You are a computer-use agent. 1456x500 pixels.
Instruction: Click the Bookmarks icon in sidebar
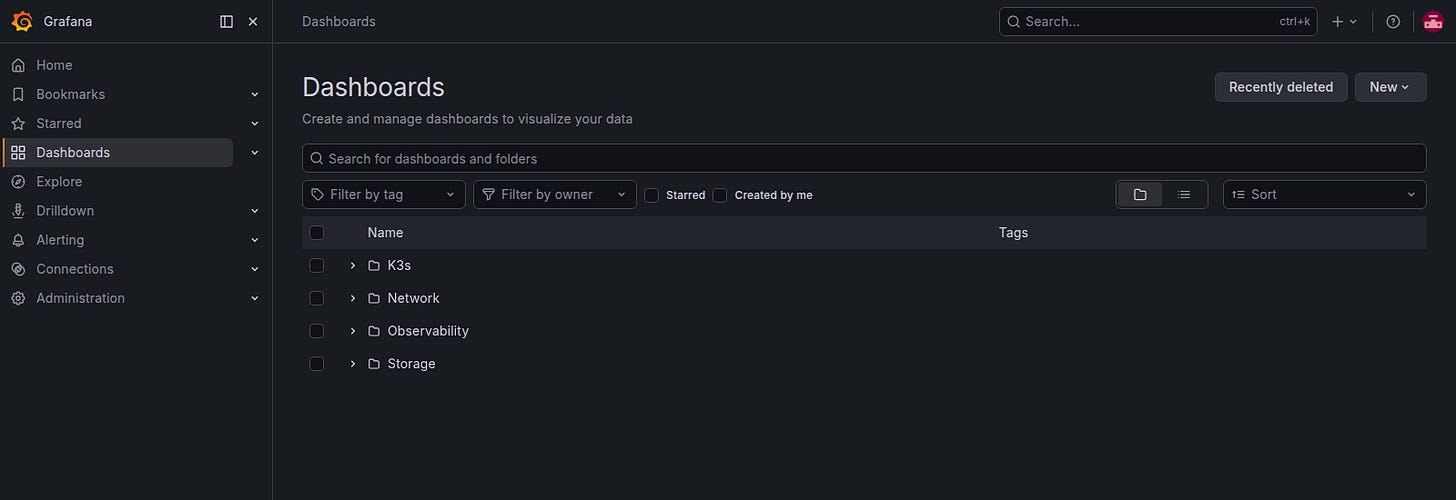[x=18, y=94]
